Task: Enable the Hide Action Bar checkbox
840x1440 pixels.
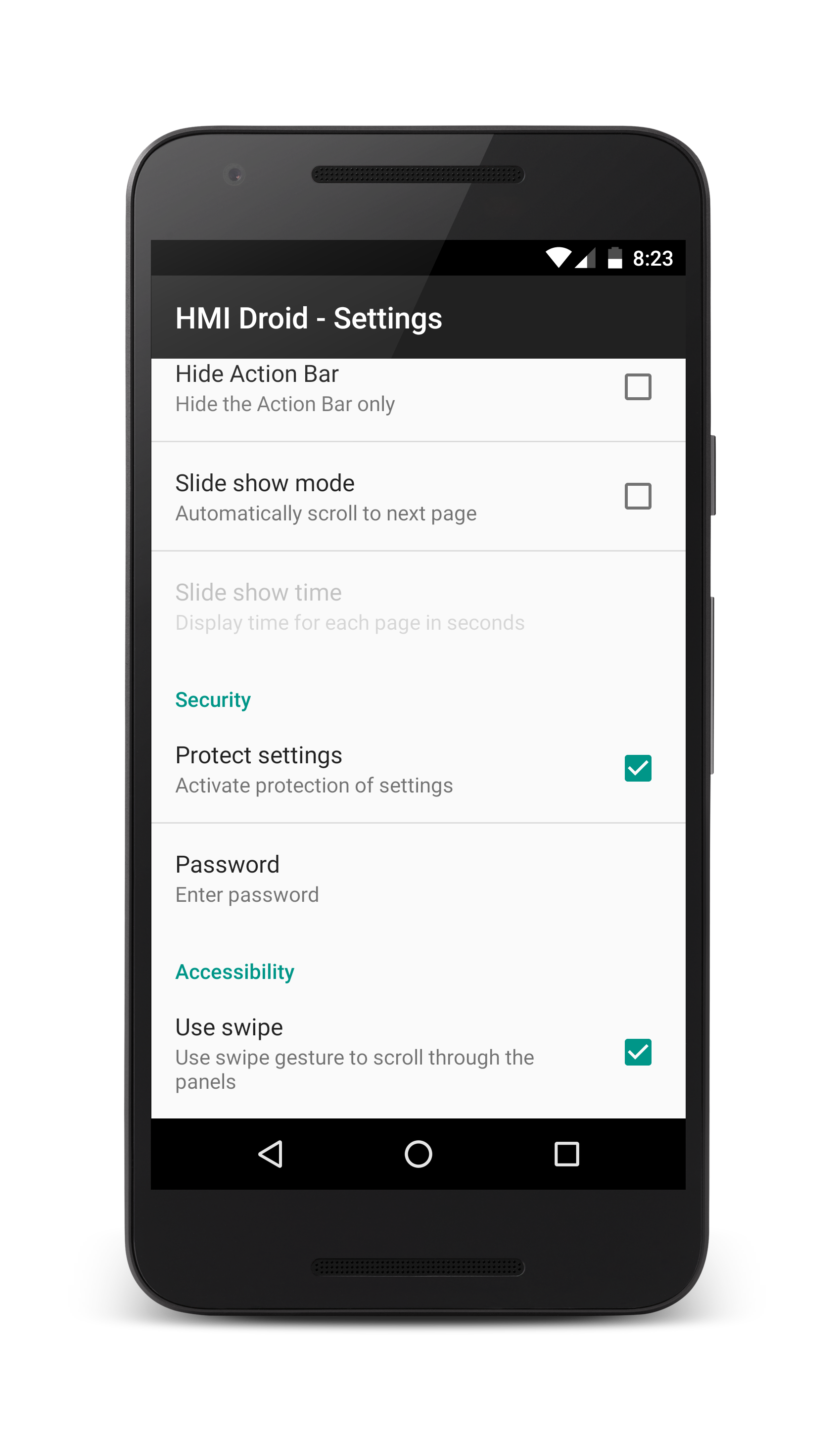Action: [x=638, y=387]
